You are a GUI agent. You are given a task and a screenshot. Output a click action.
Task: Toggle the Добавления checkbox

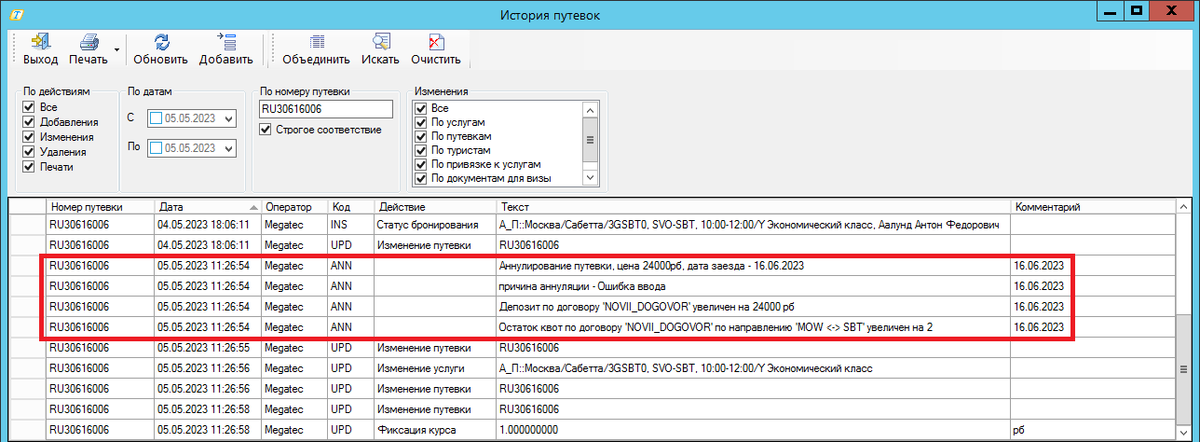click(x=28, y=122)
